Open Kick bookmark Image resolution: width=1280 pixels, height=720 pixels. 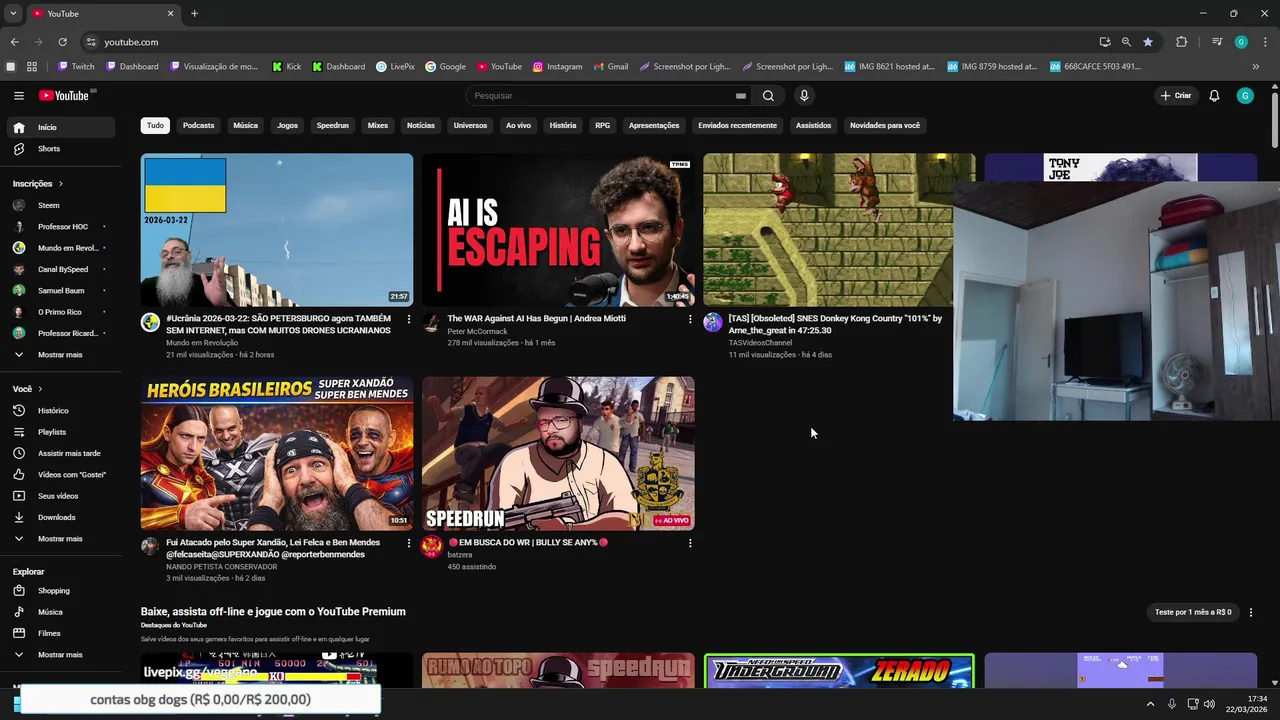coord(287,67)
